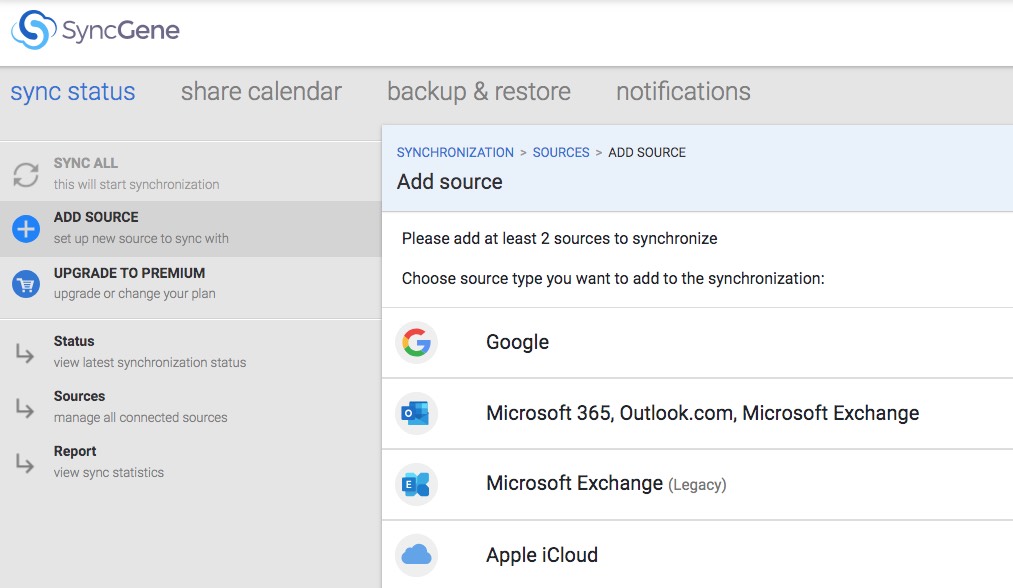Click the arrow icon beside Sources
Viewport: 1013px width, 588px height.
point(25,408)
